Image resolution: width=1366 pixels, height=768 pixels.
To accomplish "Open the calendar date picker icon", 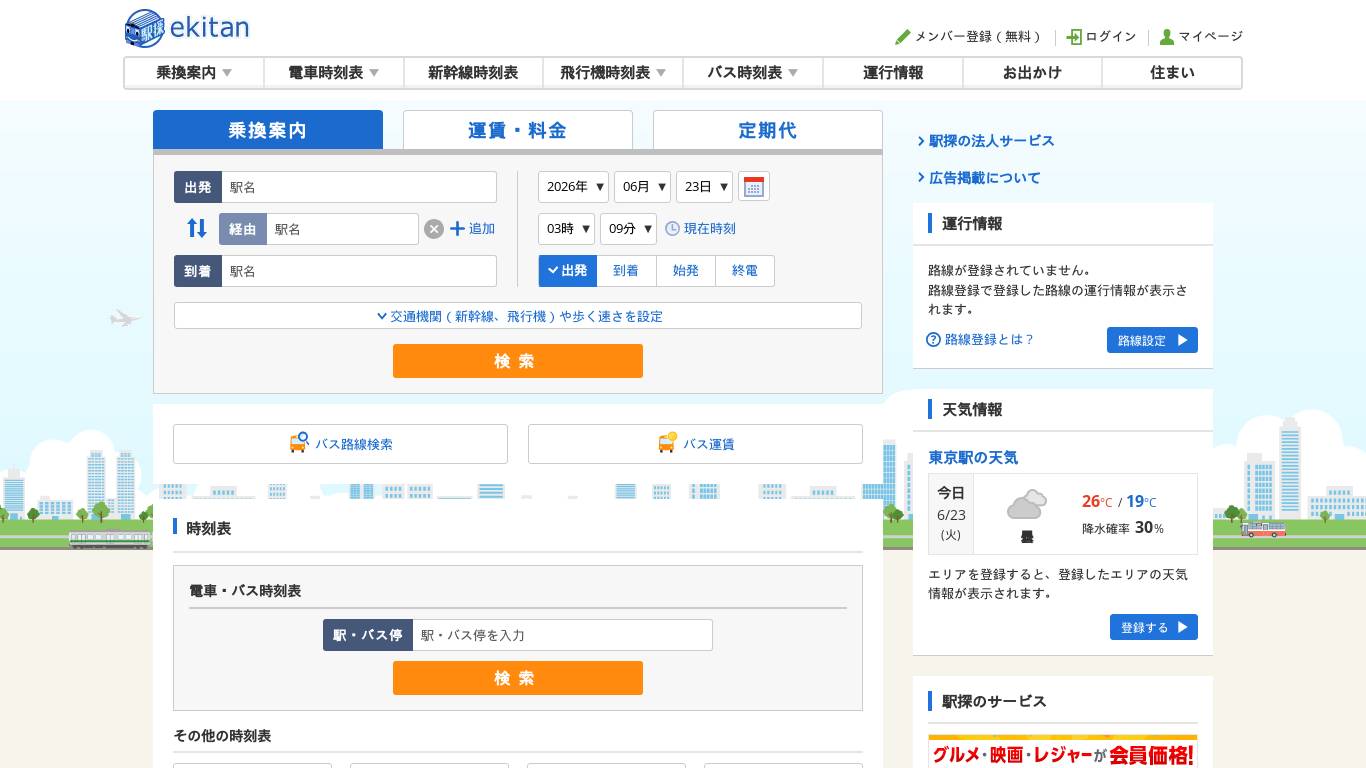I will tap(754, 187).
